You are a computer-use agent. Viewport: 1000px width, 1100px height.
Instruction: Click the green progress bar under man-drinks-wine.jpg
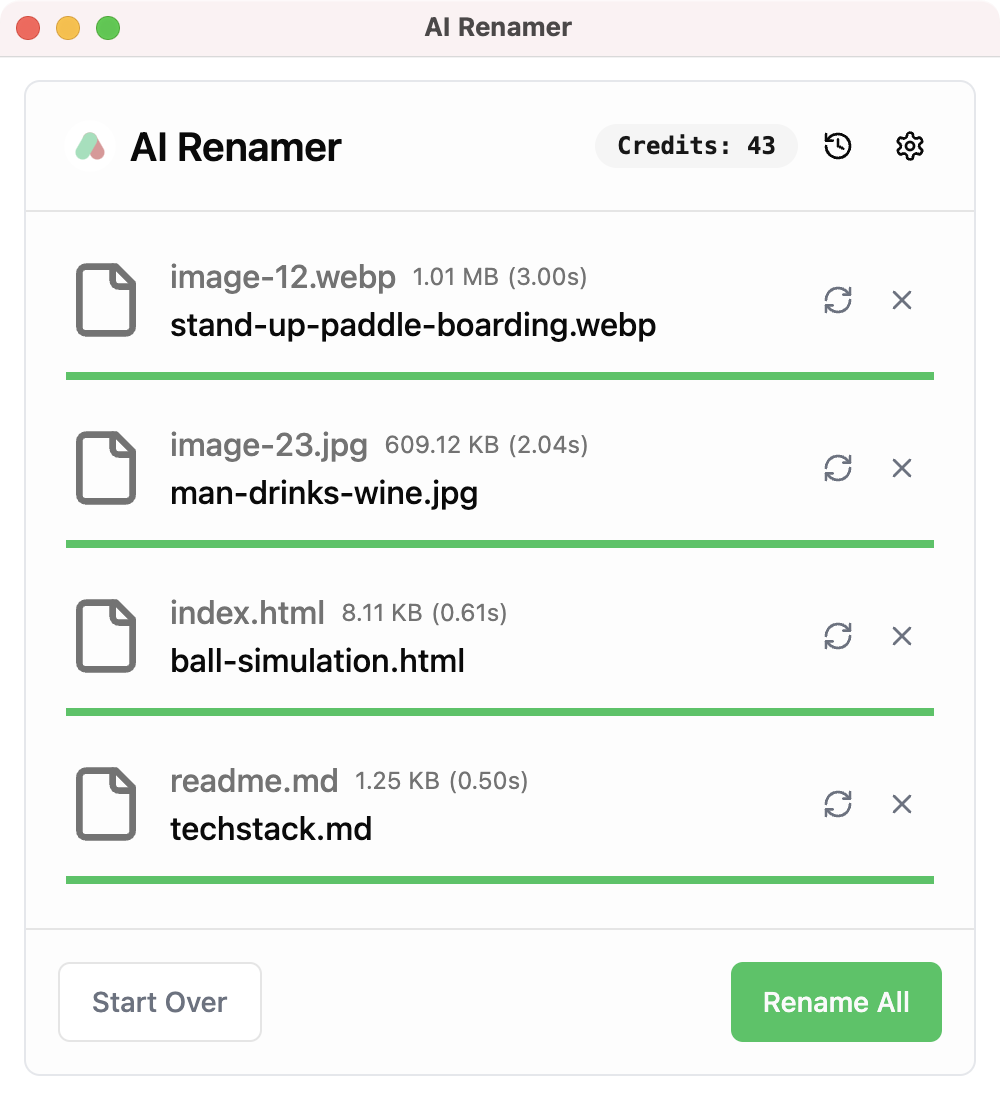click(499, 542)
